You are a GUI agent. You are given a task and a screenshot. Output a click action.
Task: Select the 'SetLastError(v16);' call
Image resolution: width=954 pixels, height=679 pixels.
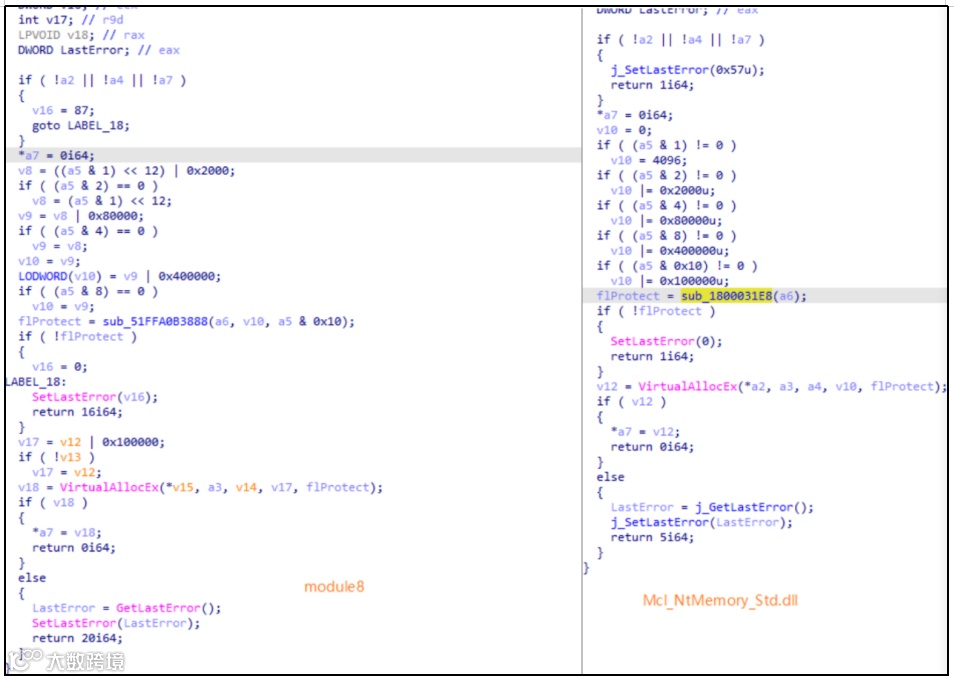coord(95,397)
